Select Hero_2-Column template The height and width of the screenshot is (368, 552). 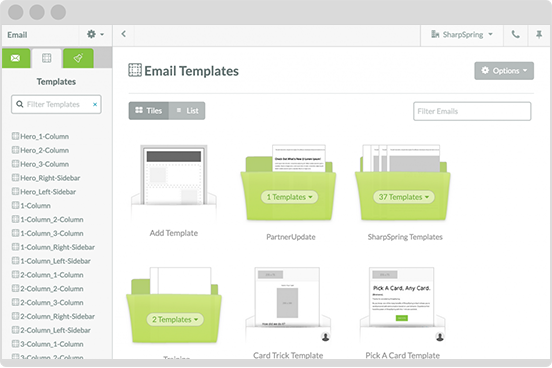coord(40,150)
